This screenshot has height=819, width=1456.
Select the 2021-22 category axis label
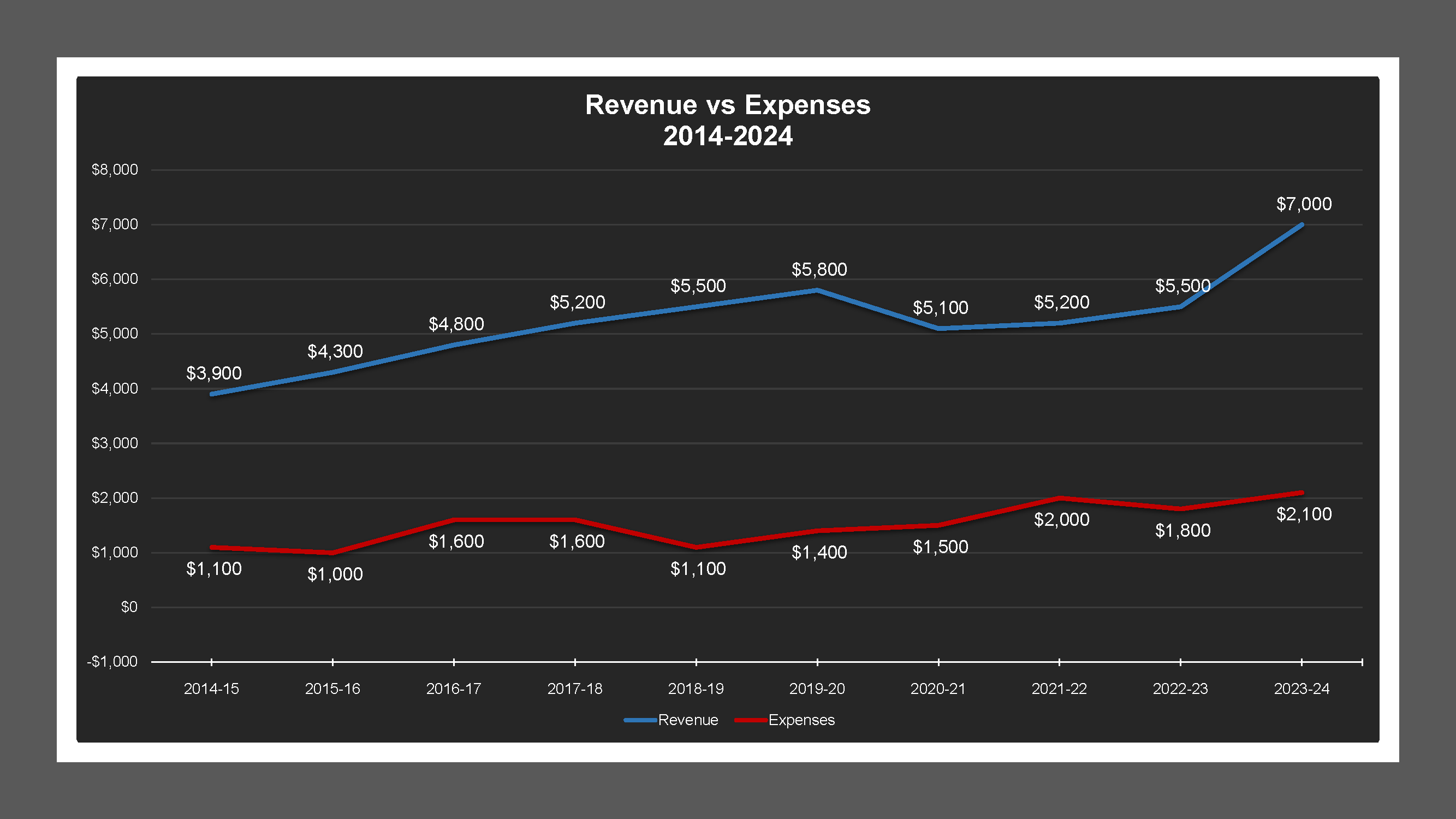tap(1059, 689)
